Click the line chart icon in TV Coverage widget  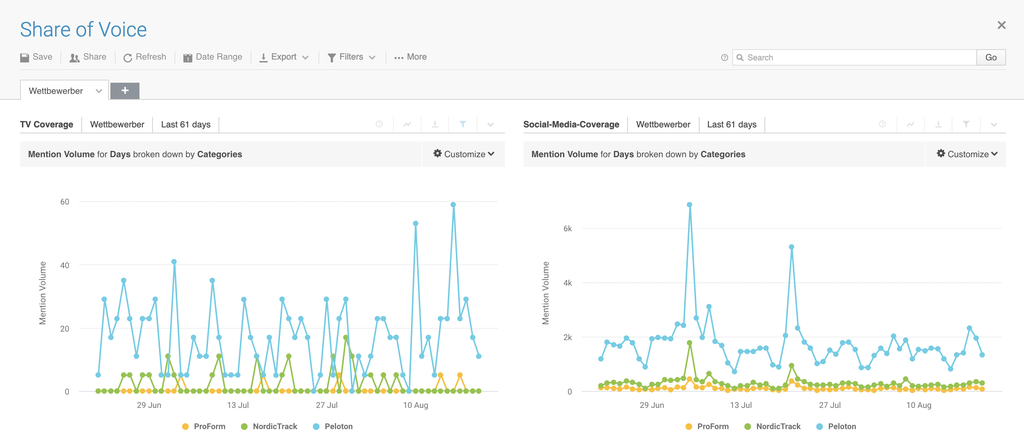[407, 125]
